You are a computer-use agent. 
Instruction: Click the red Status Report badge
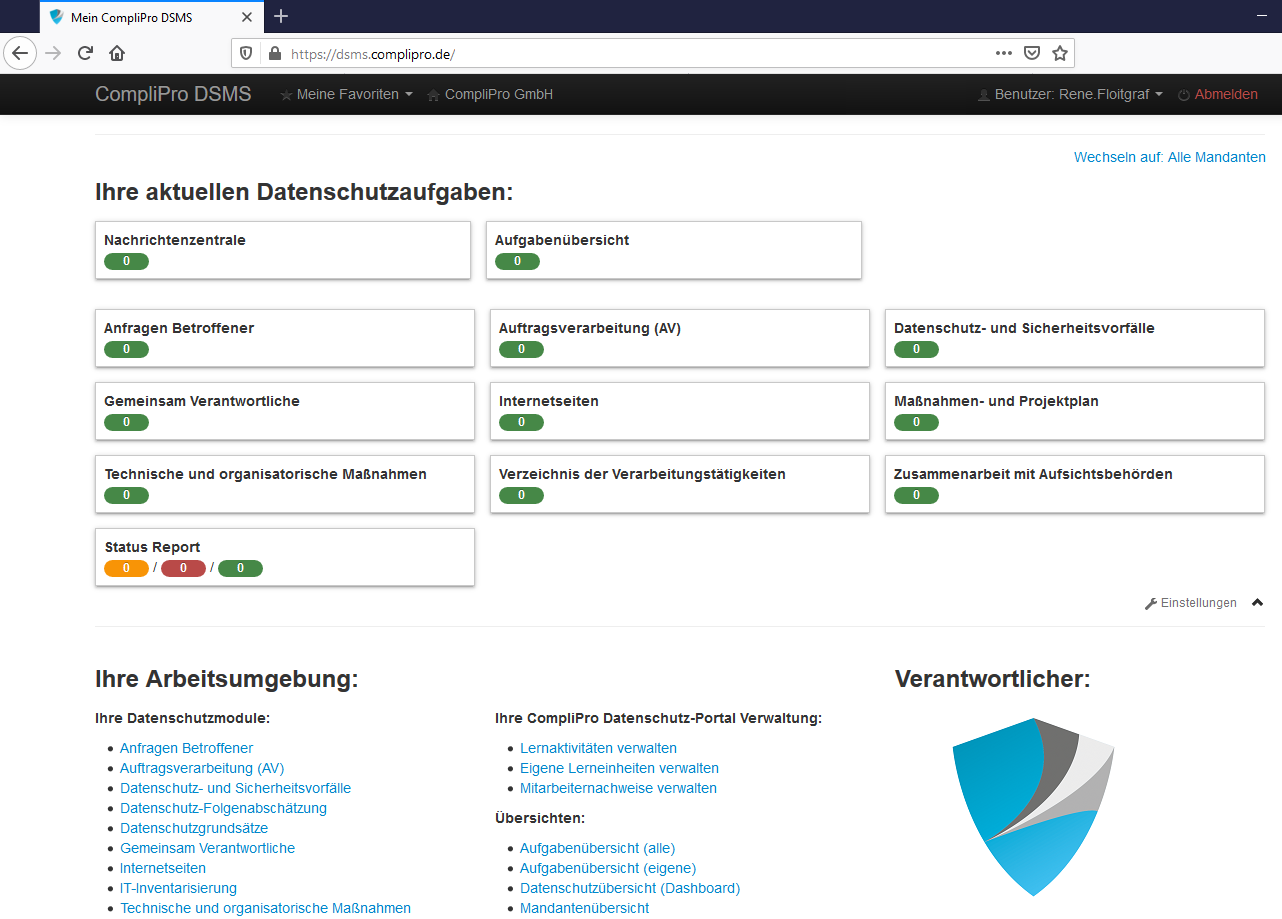coord(183,568)
